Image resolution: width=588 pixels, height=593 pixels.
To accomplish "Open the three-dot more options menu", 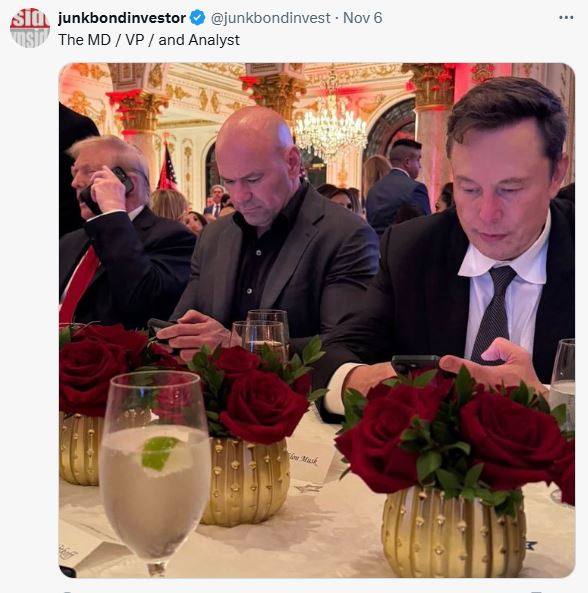I will coord(566,18).
